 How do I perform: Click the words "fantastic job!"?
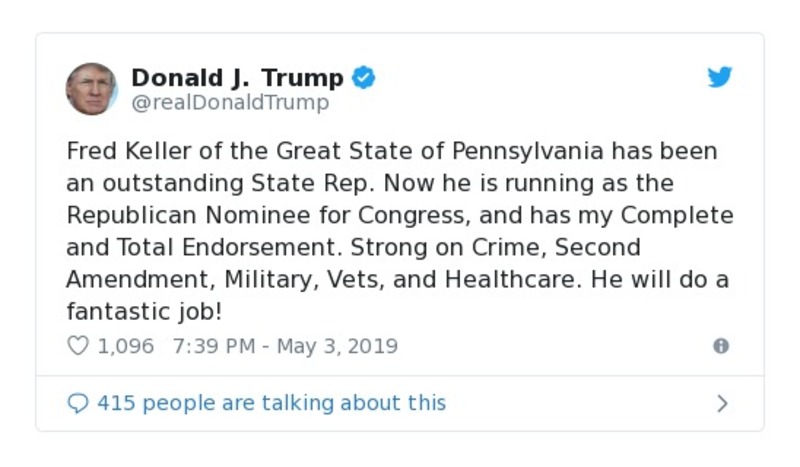tap(144, 312)
